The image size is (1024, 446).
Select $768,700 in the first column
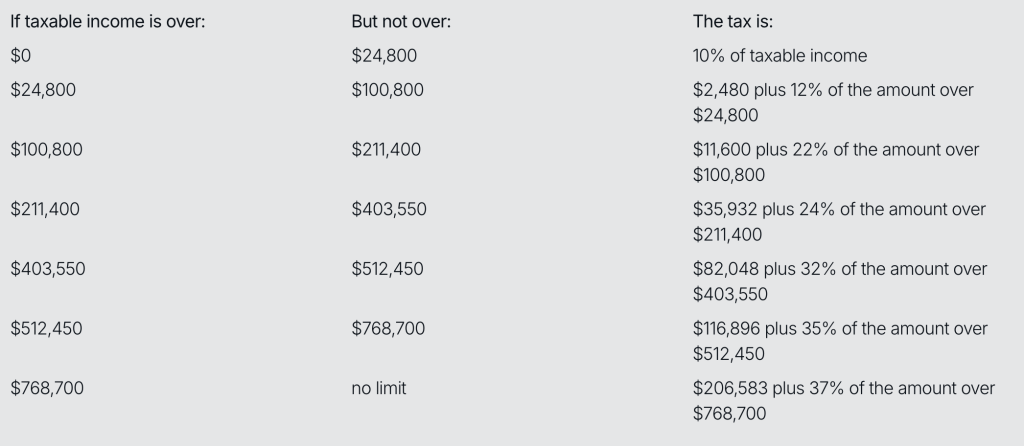click(x=47, y=388)
